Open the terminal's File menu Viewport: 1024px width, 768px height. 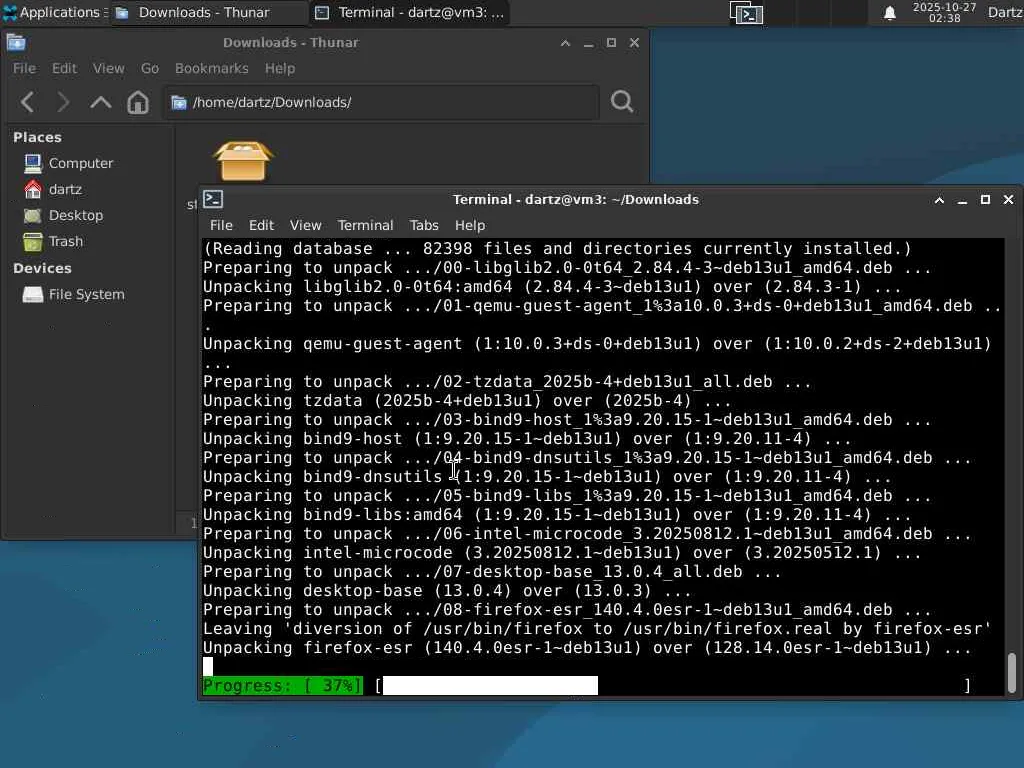(x=221, y=225)
